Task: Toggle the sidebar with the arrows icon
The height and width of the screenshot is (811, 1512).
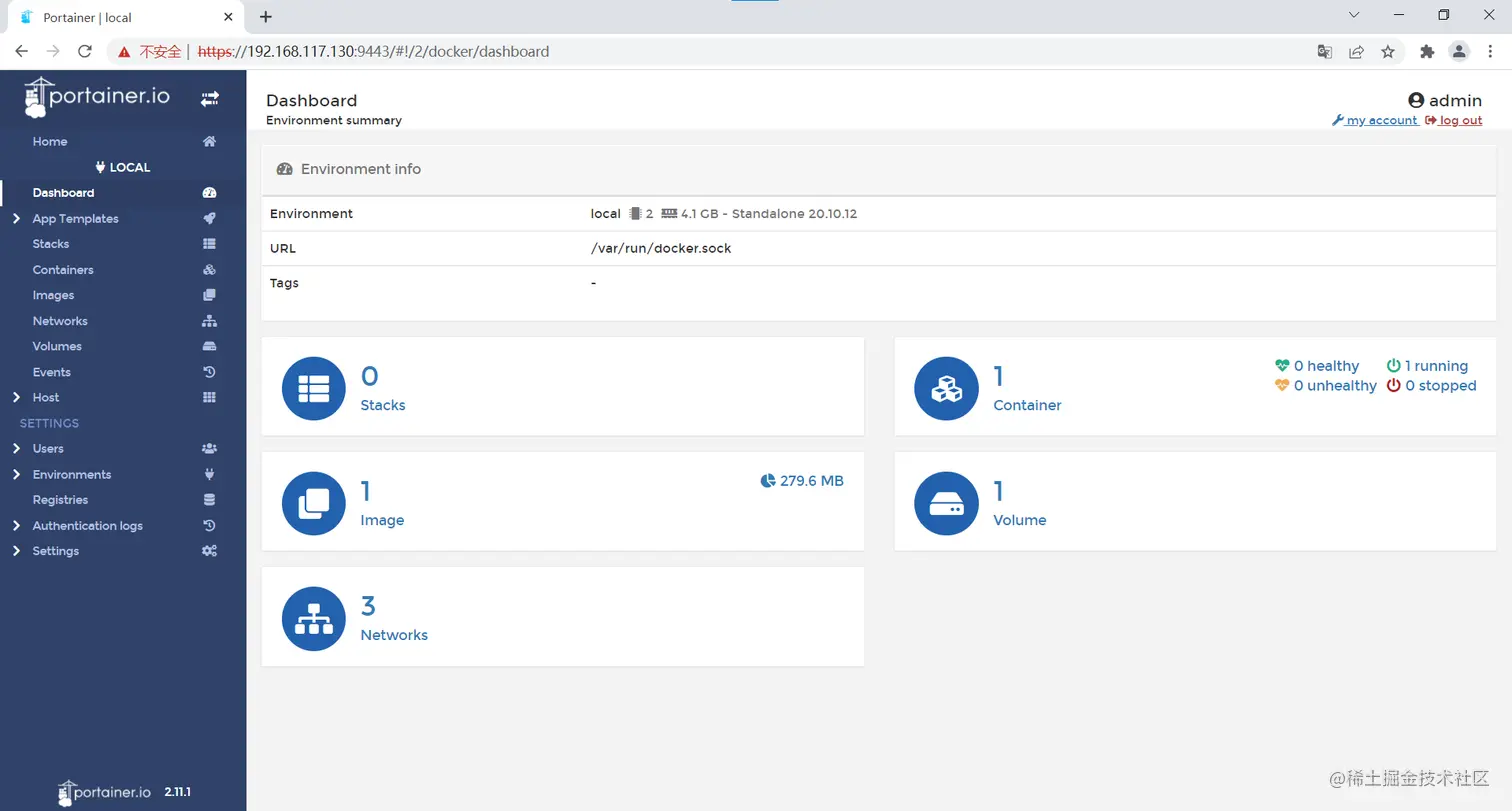Action: [x=209, y=99]
